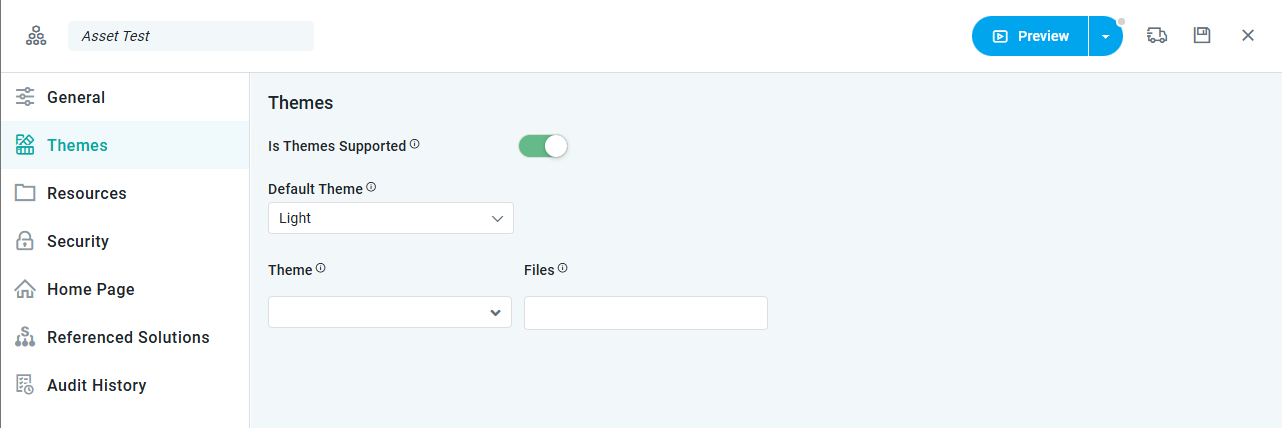Click the info icon next to Files
Screen dimensions: 1282x428
[x=563, y=269]
